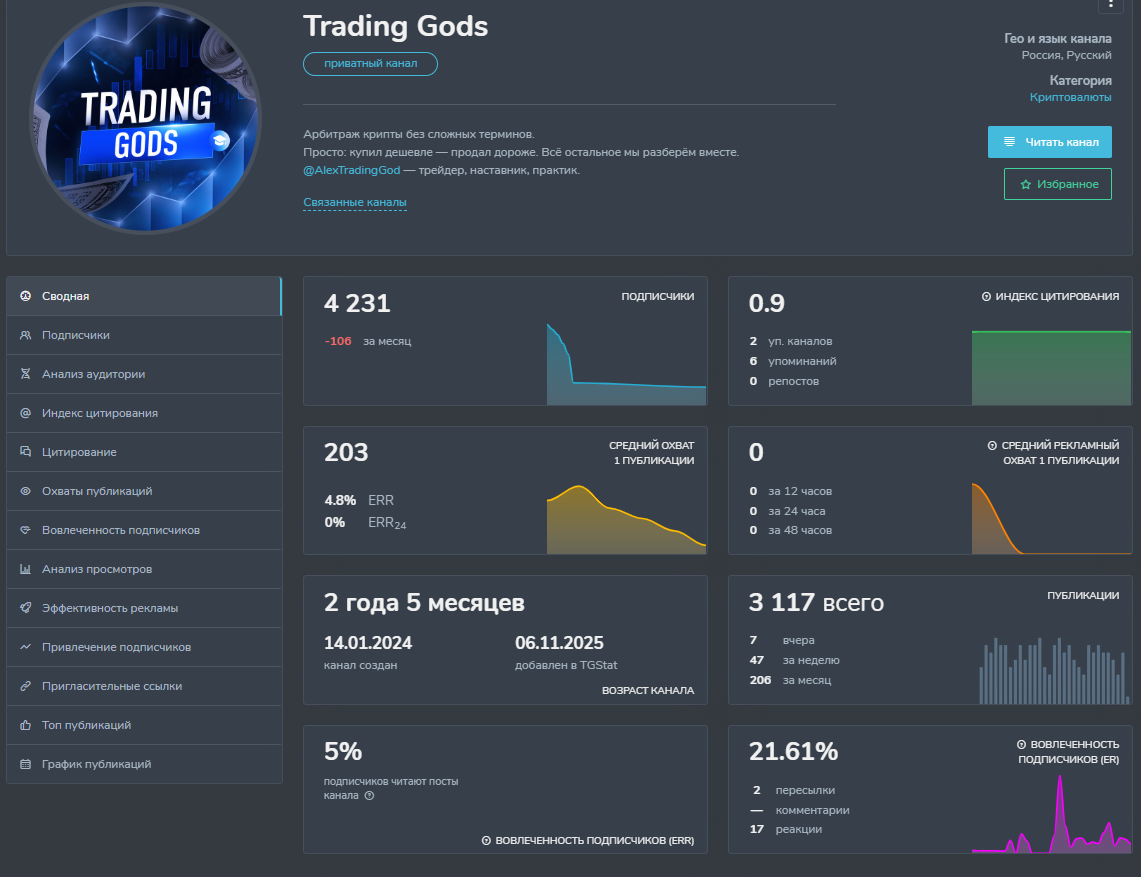Click the 14.01.2024 creation date
The height and width of the screenshot is (877, 1141).
[368, 643]
